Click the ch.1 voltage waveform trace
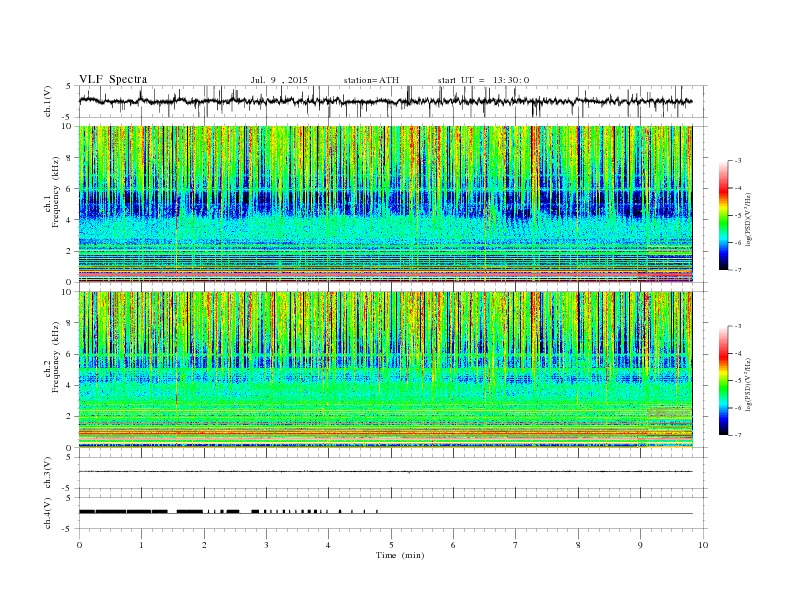This screenshot has width=792, height=612. [385, 101]
